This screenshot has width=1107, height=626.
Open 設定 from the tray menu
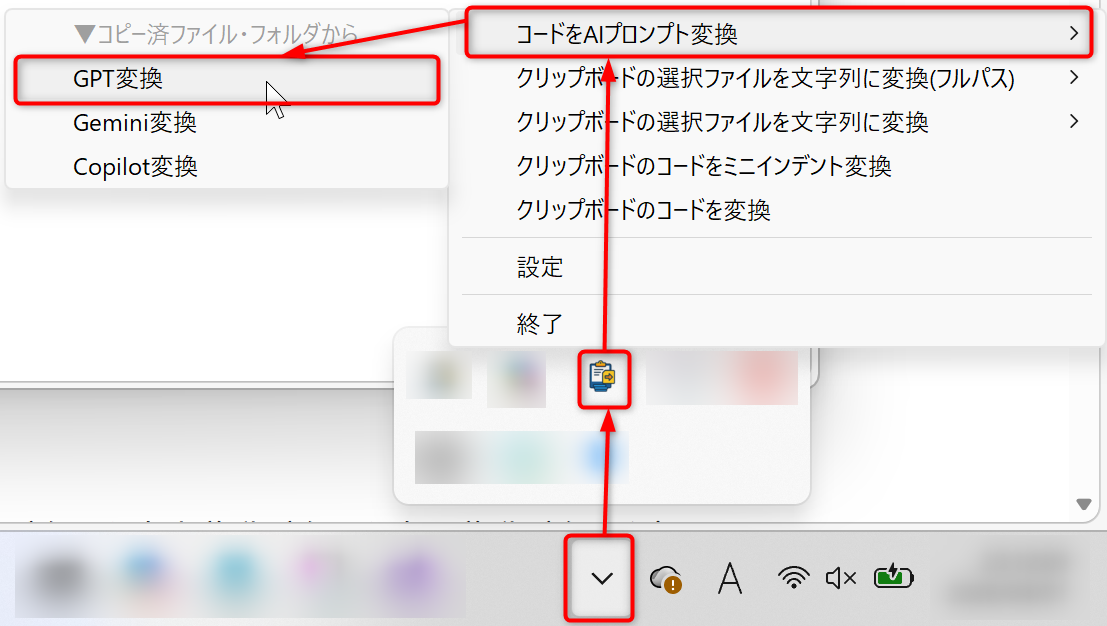[x=540, y=267]
